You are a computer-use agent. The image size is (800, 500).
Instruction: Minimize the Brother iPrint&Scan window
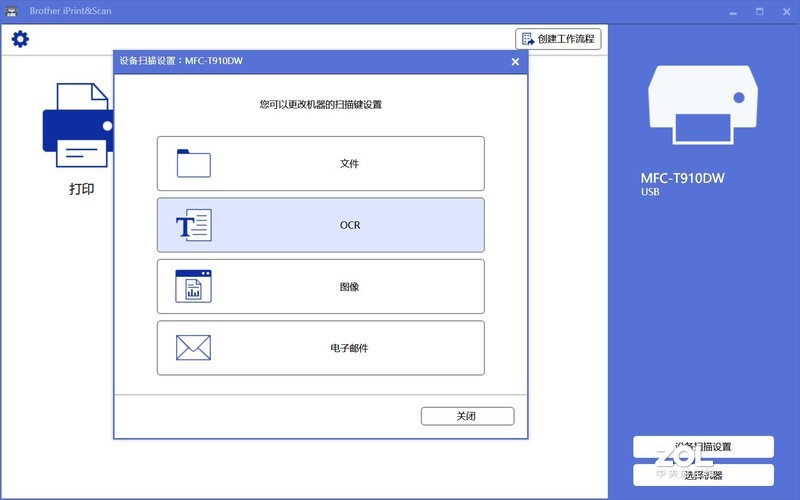pyautogui.click(x=733, y=11)
